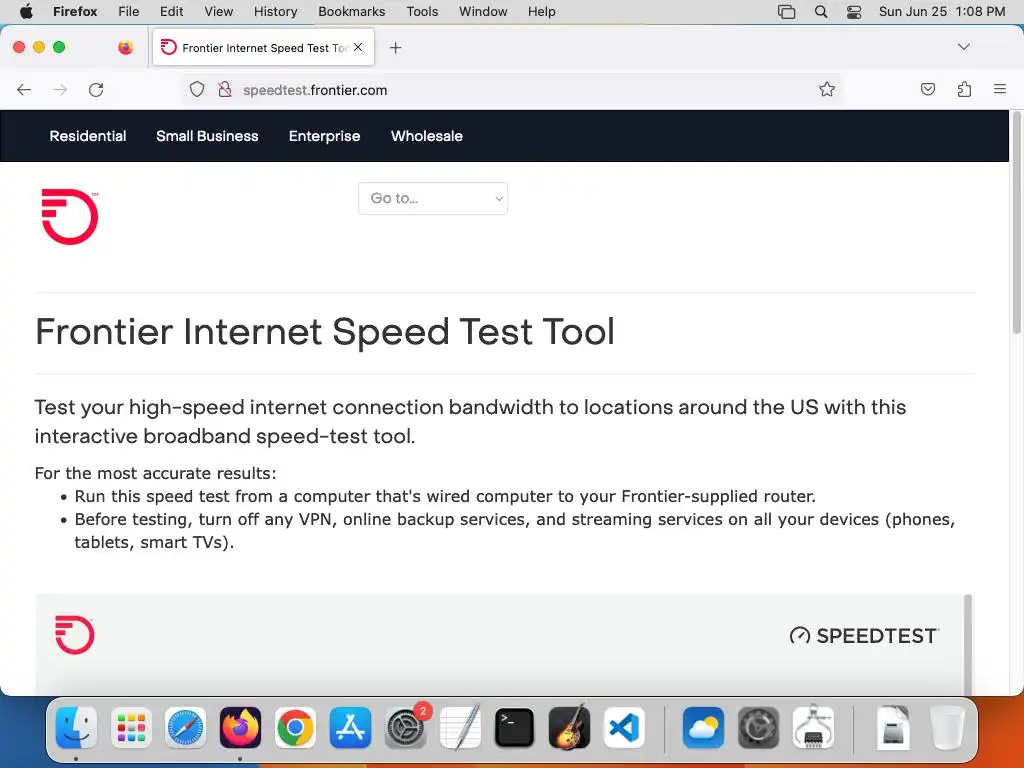Open the Edit menu
This screenshot has width=1024, height=768.
171,12
